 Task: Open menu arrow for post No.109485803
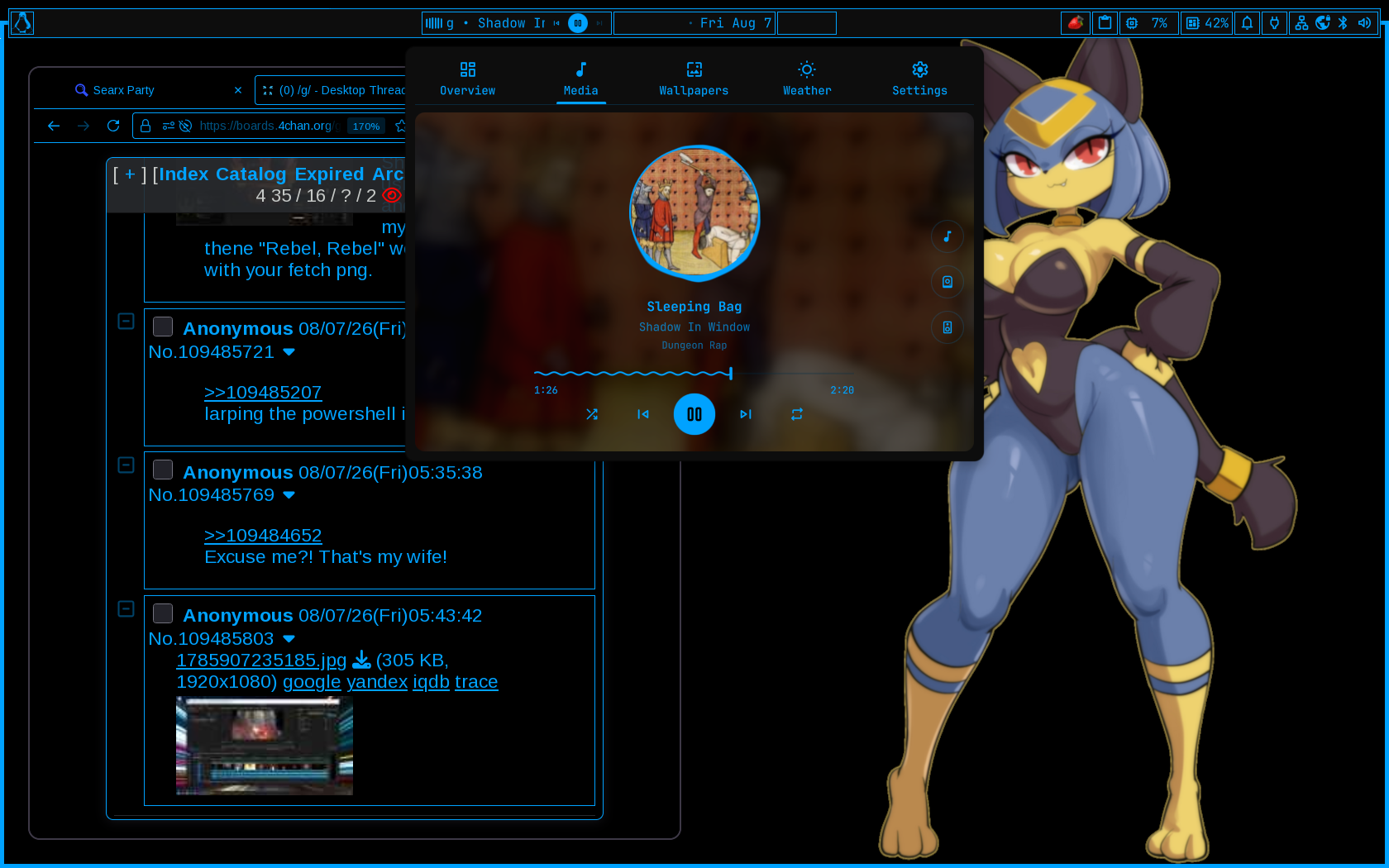289,639
